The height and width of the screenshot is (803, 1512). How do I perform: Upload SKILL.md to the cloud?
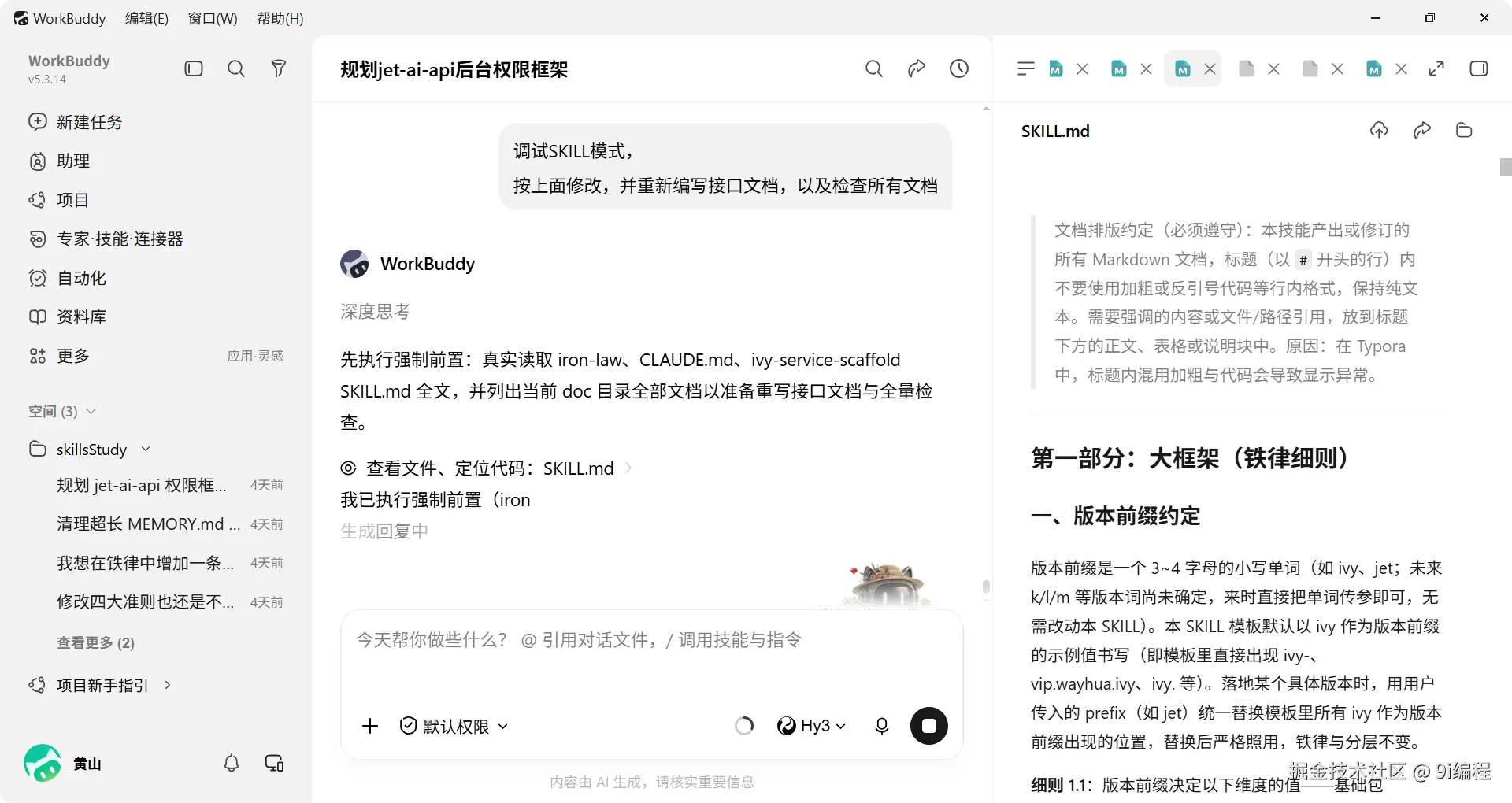(1379, 130)
